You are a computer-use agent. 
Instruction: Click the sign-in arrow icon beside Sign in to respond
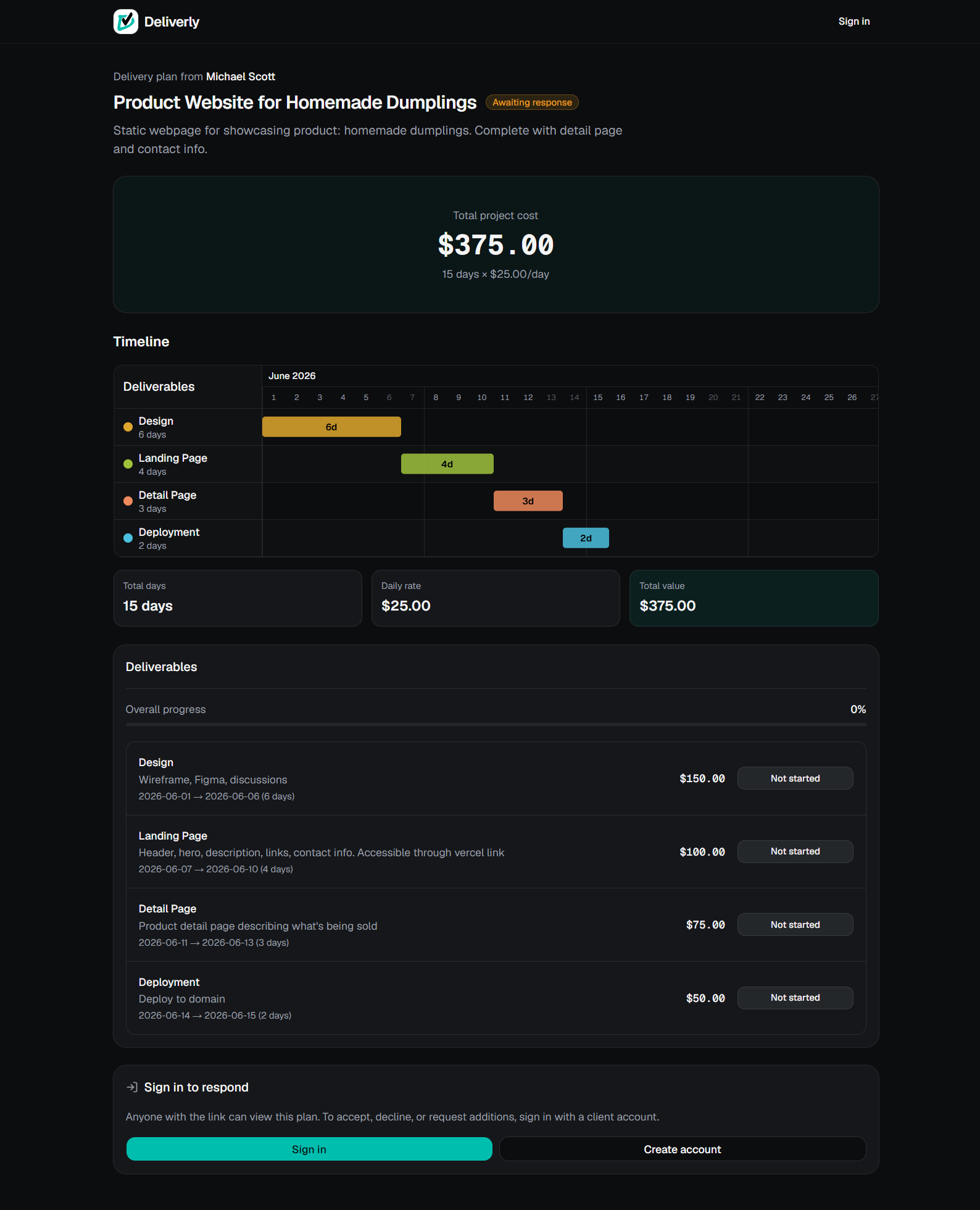tap(132, 1087)
